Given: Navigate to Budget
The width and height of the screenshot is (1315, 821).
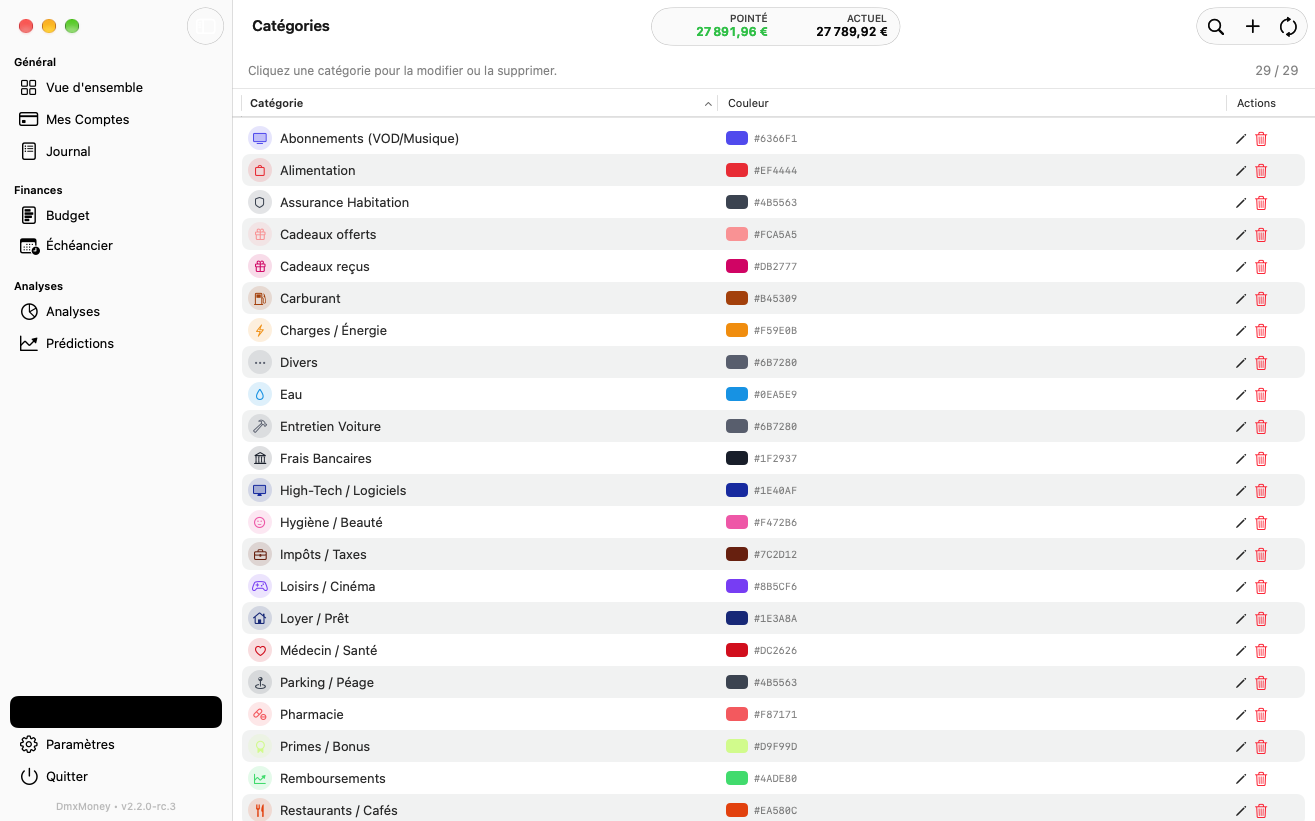Looking at the screenshot, I should [55, 215].
